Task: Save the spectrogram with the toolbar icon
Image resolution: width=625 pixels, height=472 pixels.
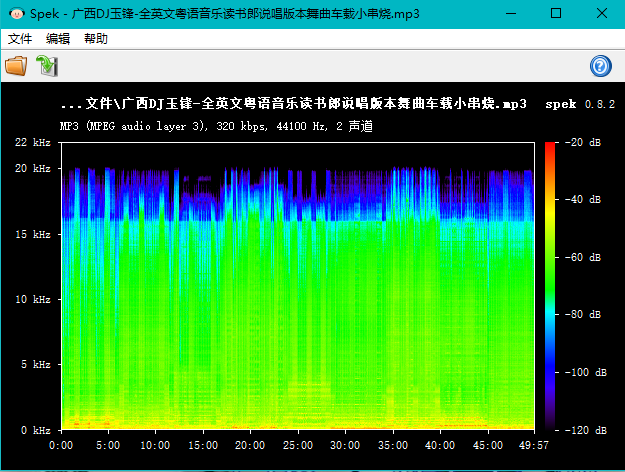Action: 47,66
